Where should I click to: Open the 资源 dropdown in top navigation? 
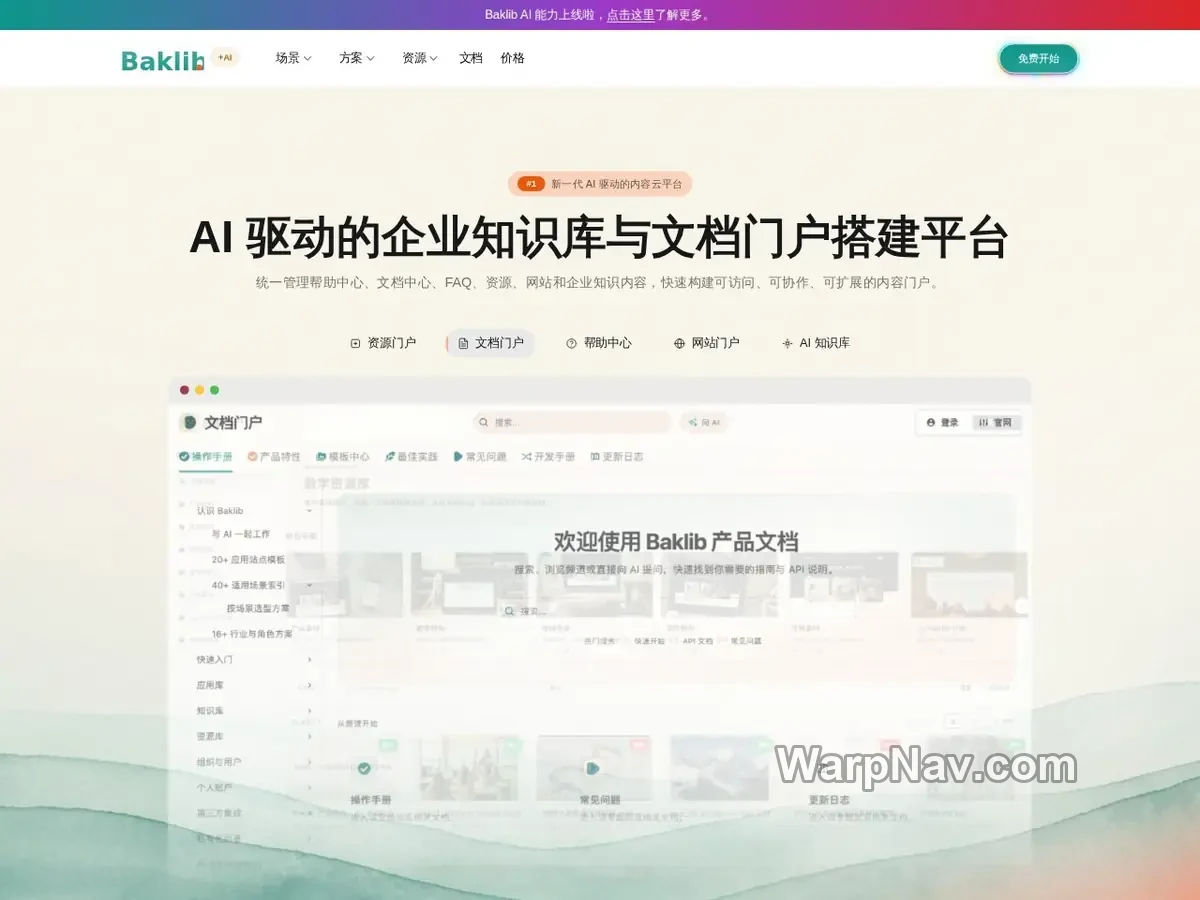[420, 58]
